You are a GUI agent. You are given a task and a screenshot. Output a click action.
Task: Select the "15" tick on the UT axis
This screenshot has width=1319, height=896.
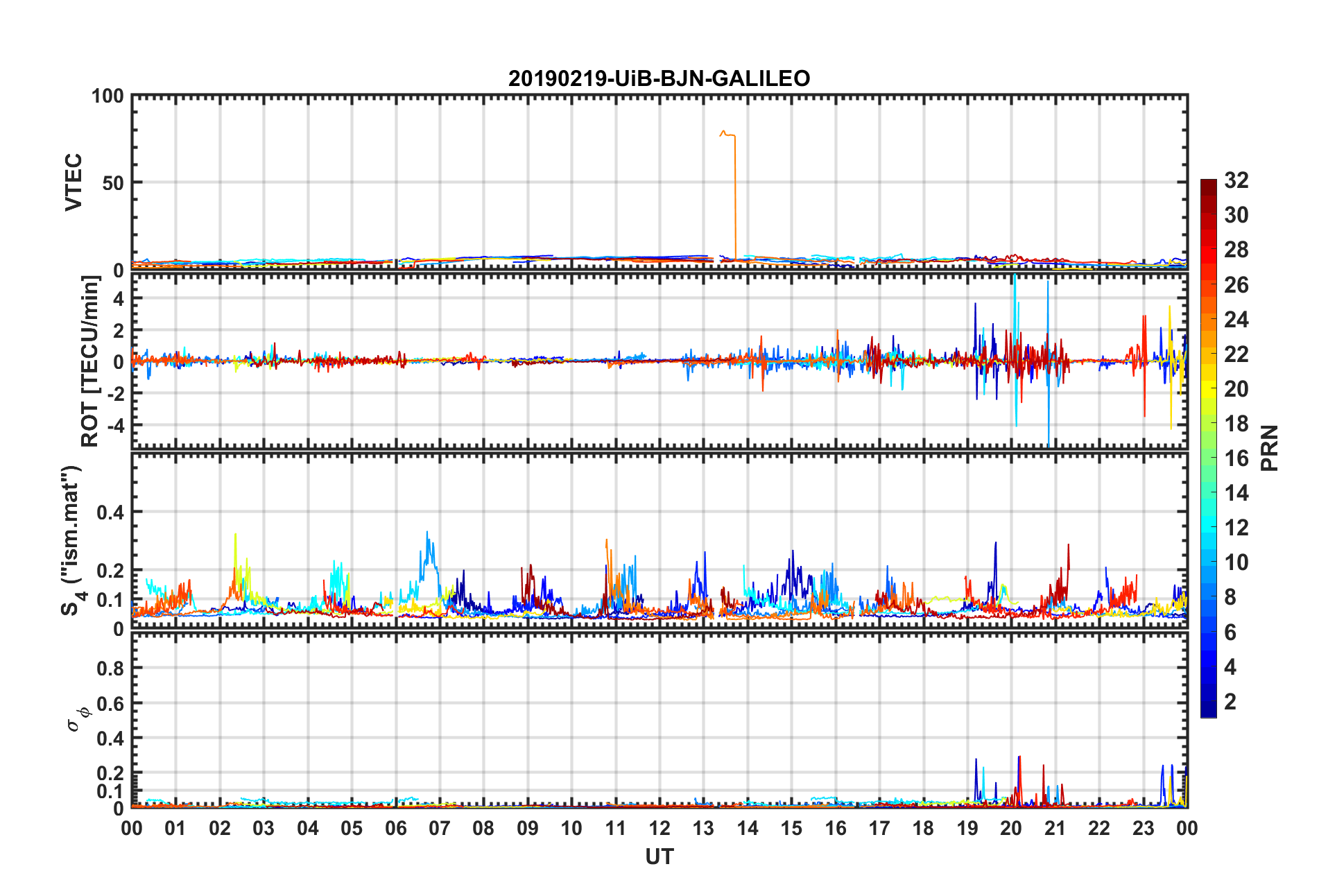(x=791, y=829)
